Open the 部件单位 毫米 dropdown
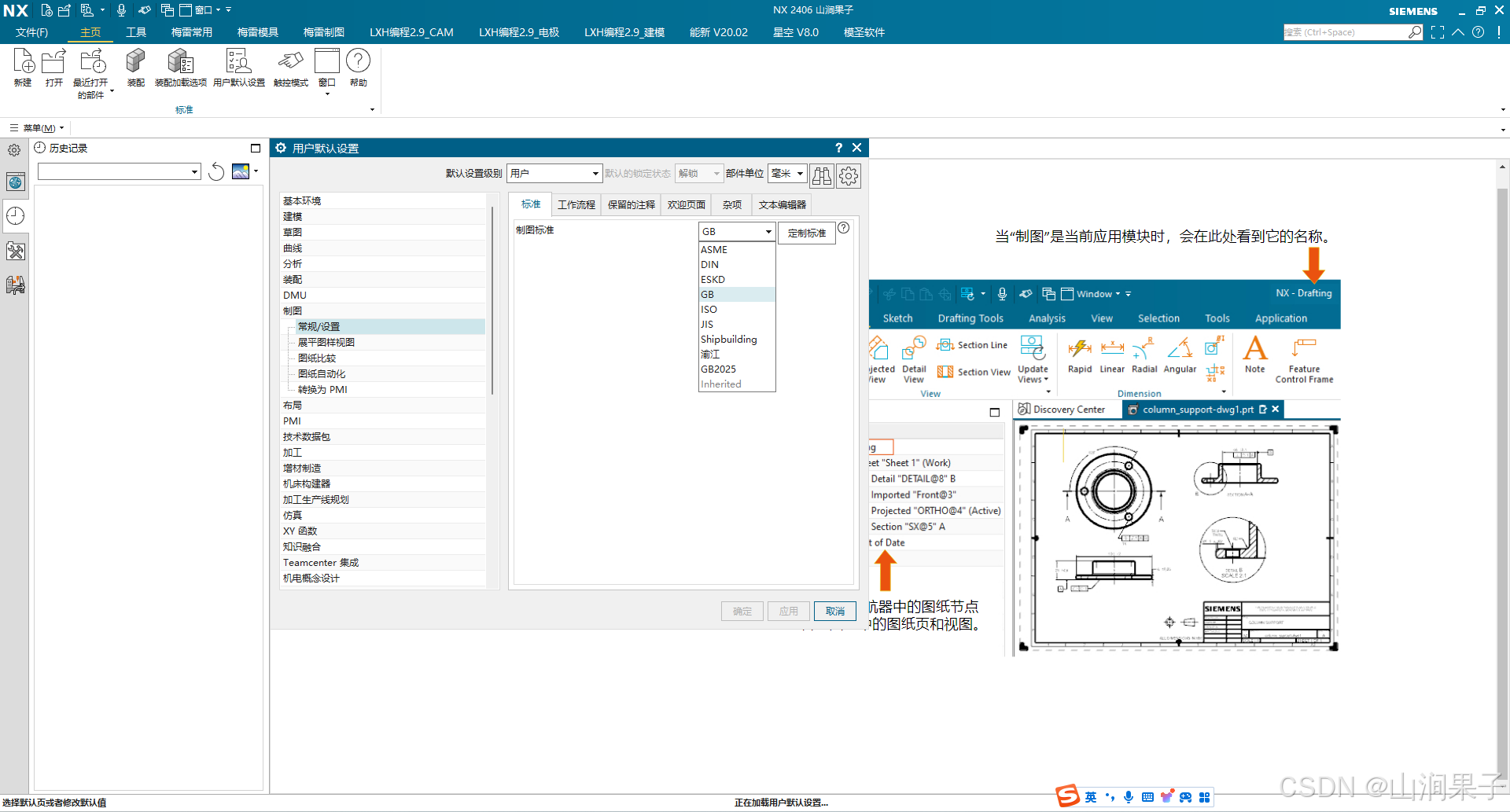Image resolution: width=1510 pixels, height=812 pixels. click(787, 173)
